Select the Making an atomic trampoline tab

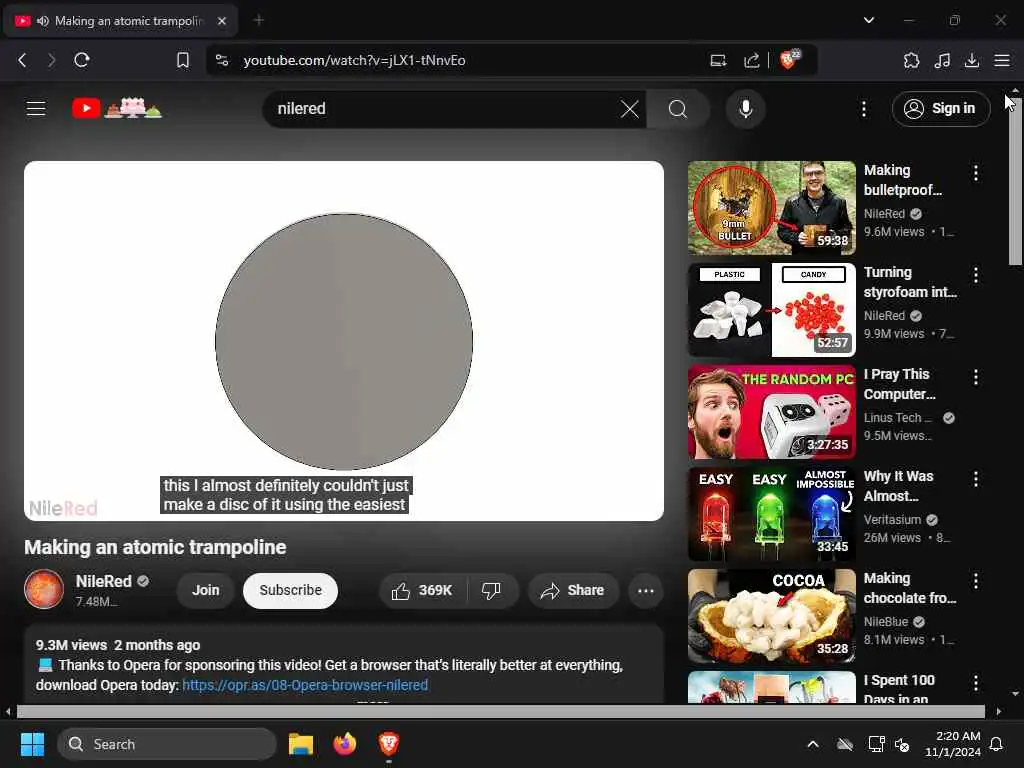click(121, 21)
